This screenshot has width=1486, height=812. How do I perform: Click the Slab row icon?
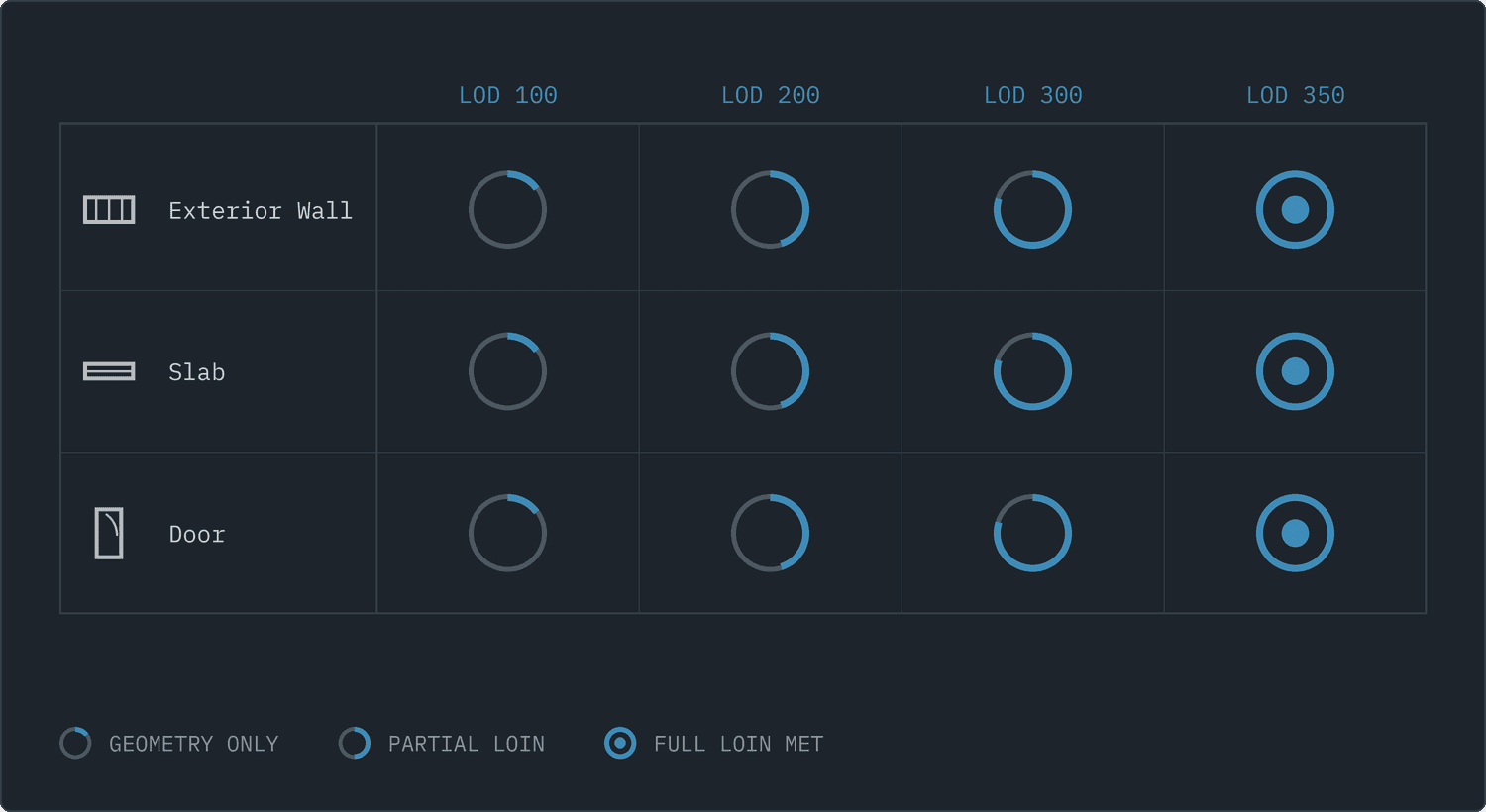click(109, 371)
